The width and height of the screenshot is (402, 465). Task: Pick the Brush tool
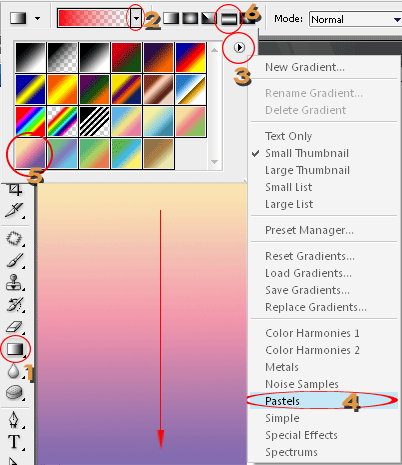point(15,260)
